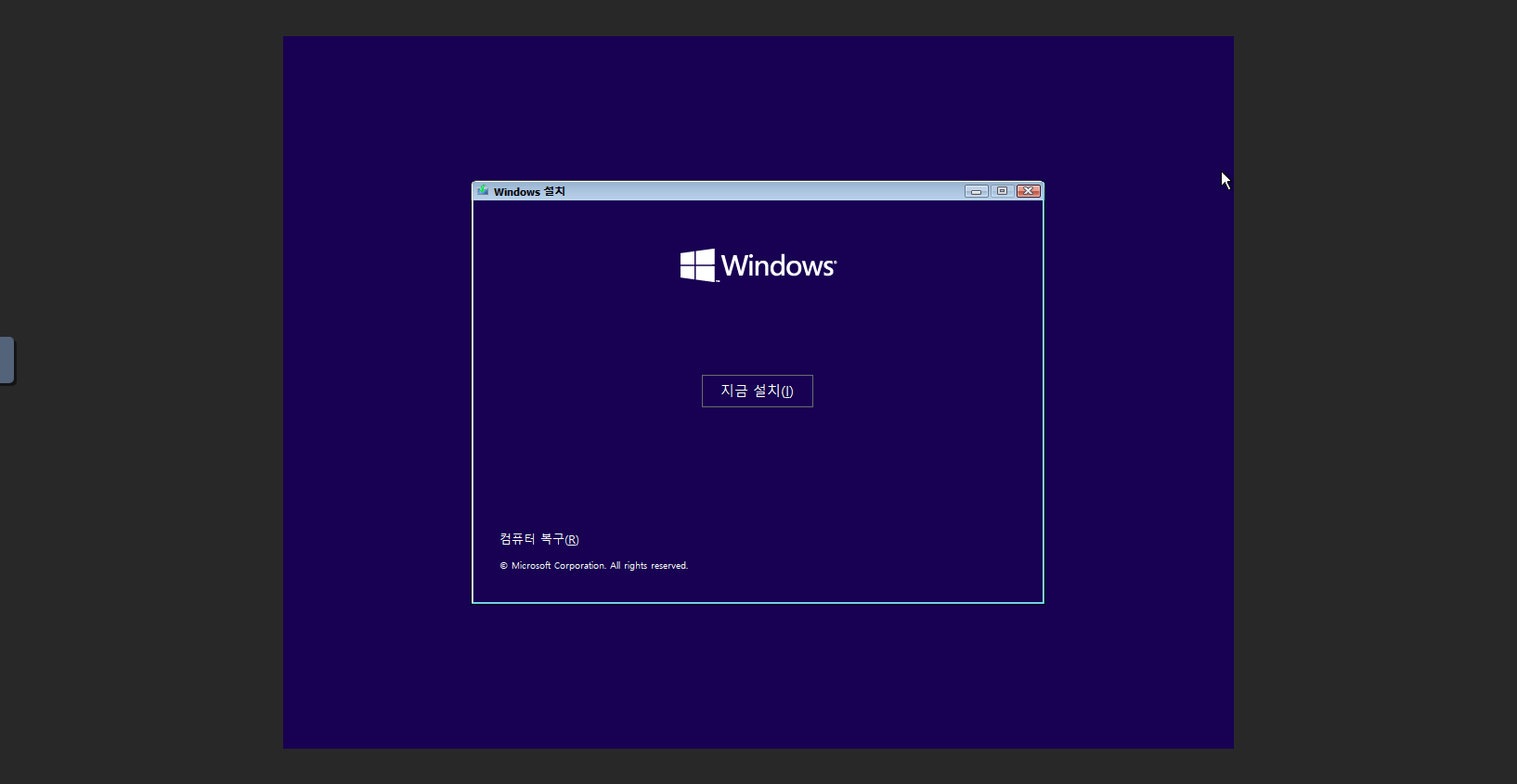Open the 컴퓨터 복구 (Repair computer) link
This screenshot has height=784, width=1517.
point(539,539)
